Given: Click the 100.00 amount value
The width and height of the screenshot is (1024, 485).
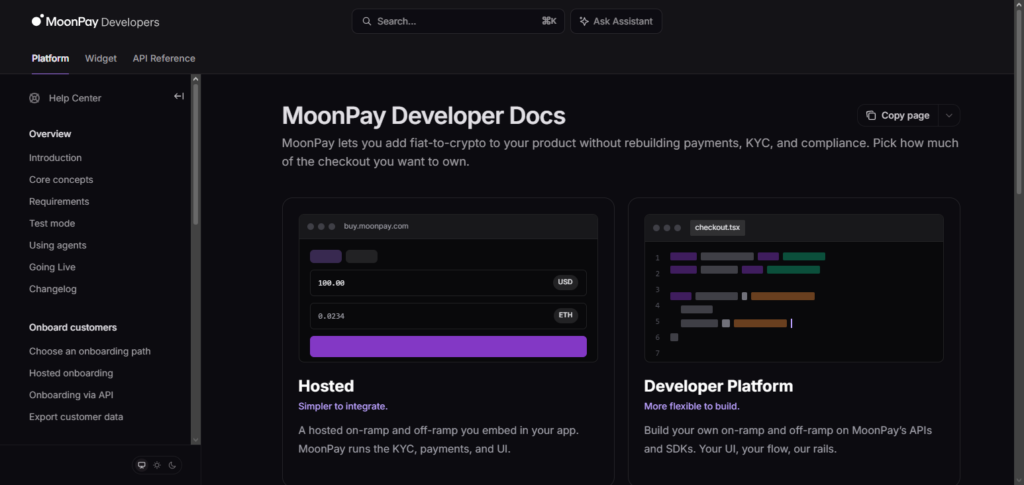Looking at the screenshot, I should pyautogui.click(x=331, y=283).
